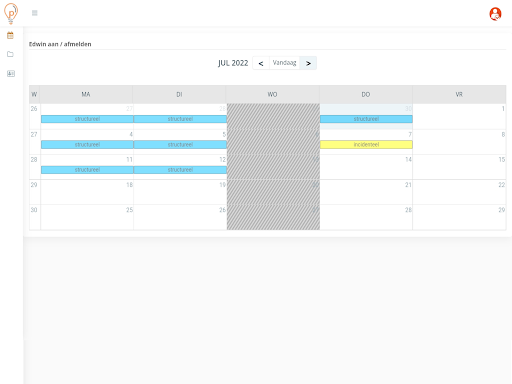Image resolution: width=512 pixels, height=384 pixels.
Task: Select structureel event on Monday 4
Action: [x=87, y=145]
